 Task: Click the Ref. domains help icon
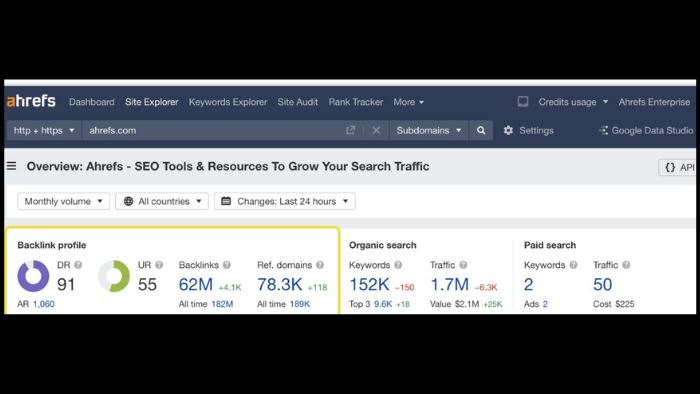coord(320,265)
